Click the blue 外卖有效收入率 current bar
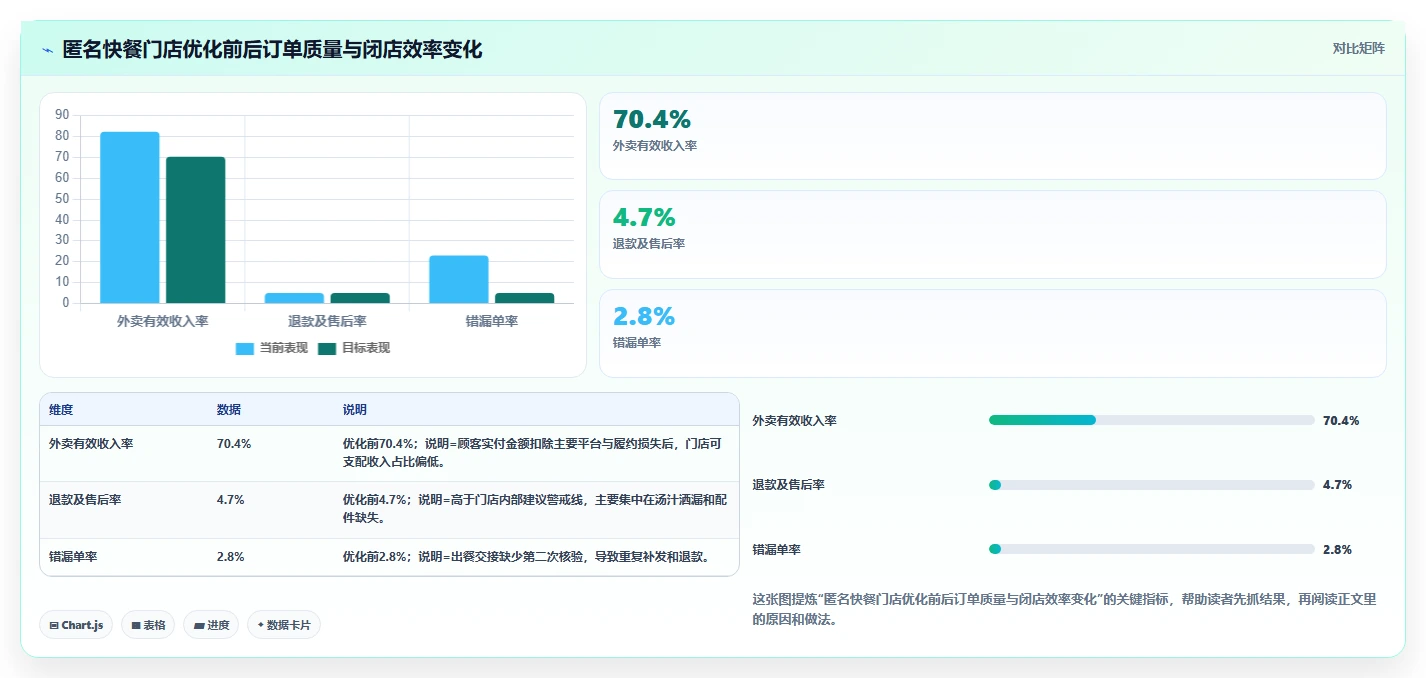The width and height of the screenshot is (1426, 678). pos(130,217)
